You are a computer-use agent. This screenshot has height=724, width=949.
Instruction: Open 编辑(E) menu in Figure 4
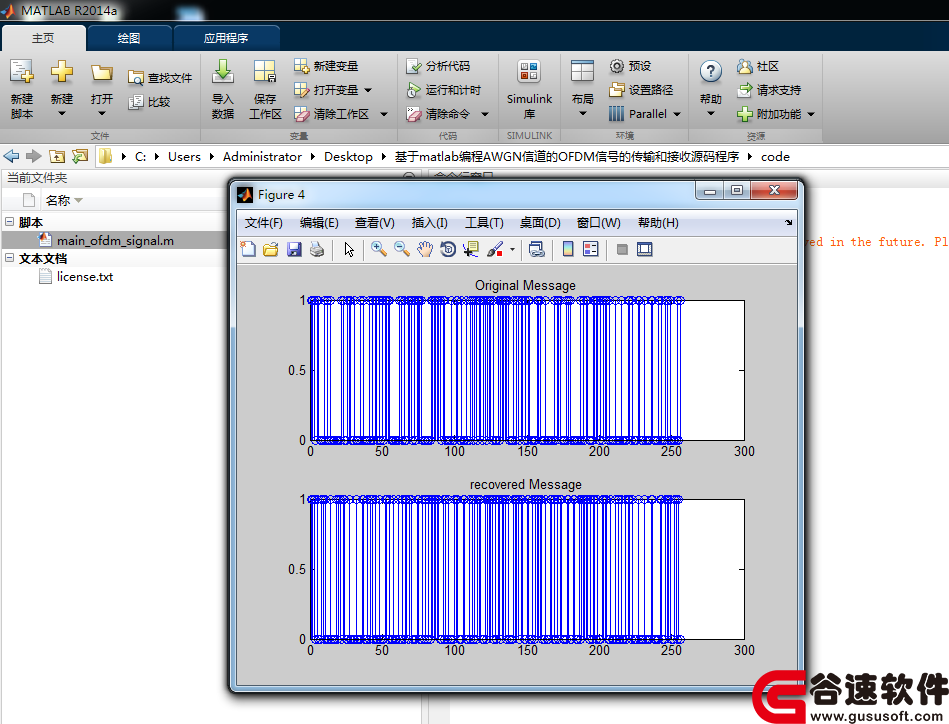(319, 223)
